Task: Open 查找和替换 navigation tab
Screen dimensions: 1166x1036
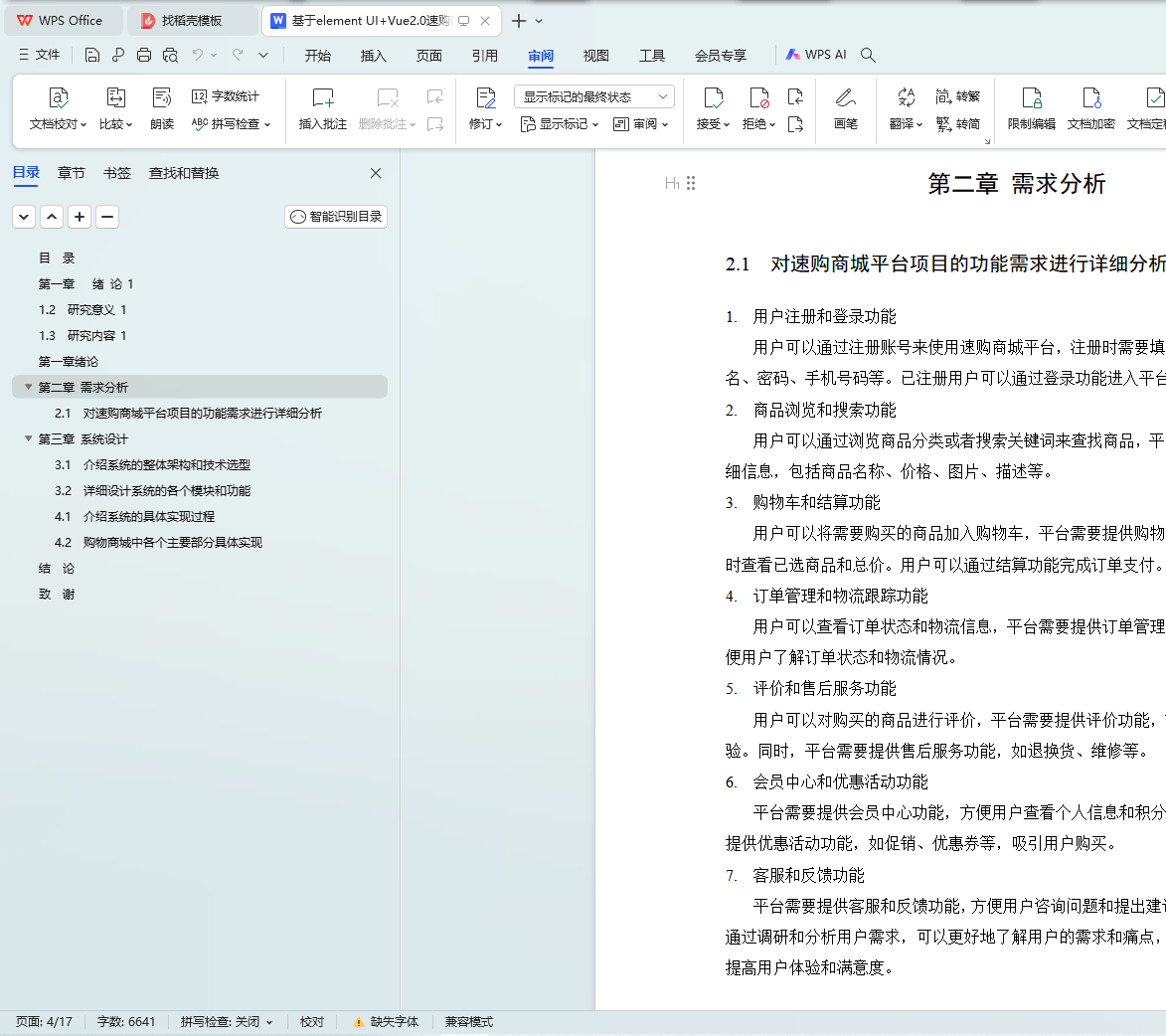Action: 184,173
